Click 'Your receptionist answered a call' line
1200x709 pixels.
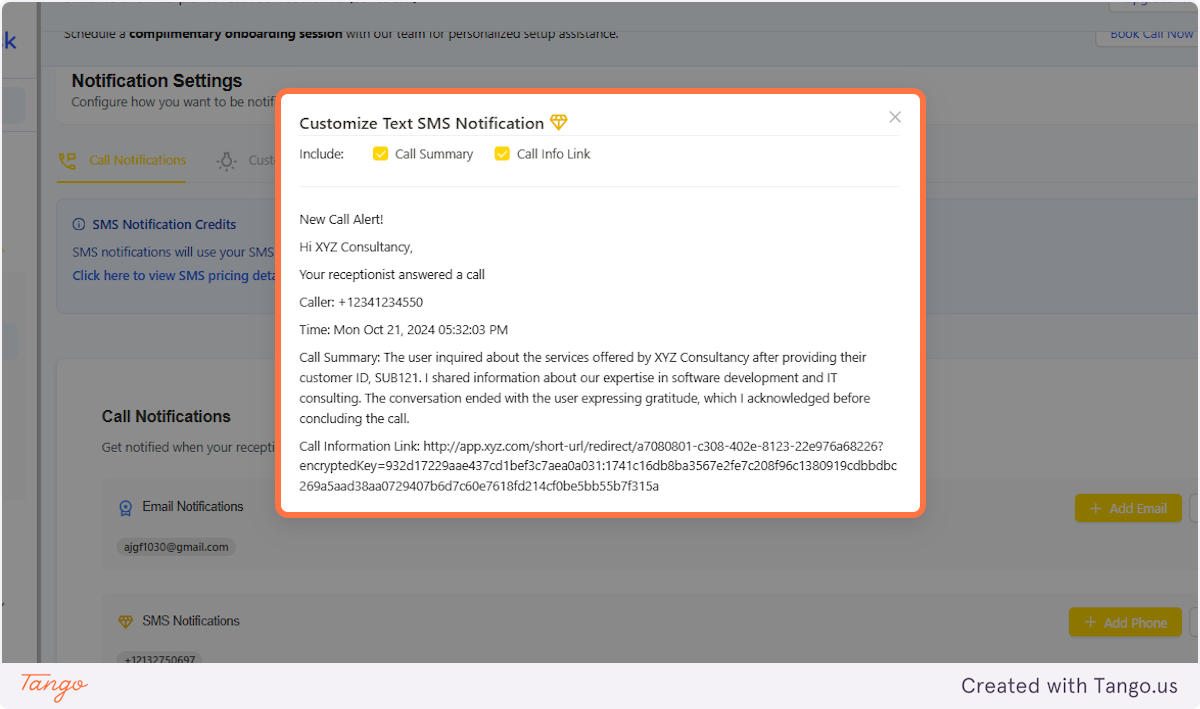[392, 274]
